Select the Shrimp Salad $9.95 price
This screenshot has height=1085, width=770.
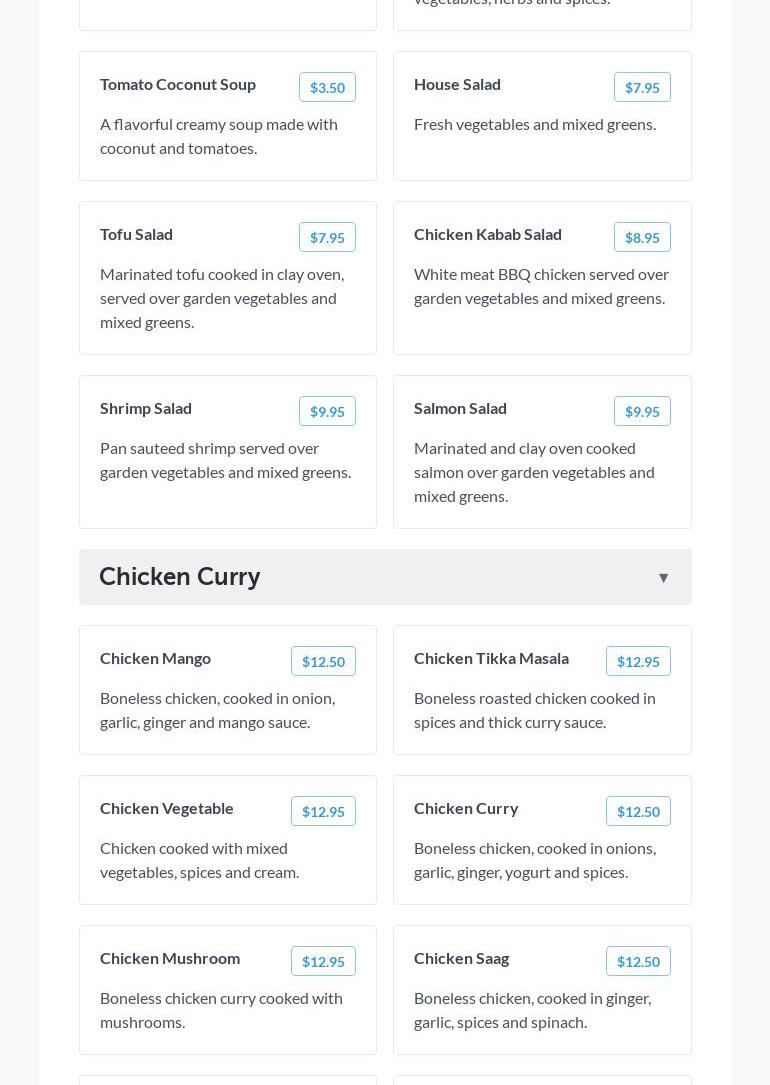click(x=327, y=412)
